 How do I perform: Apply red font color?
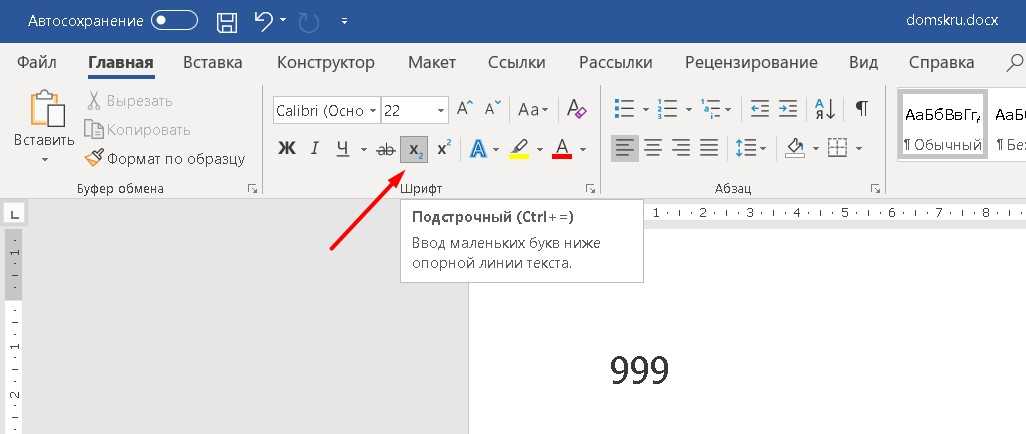point(562,149)
